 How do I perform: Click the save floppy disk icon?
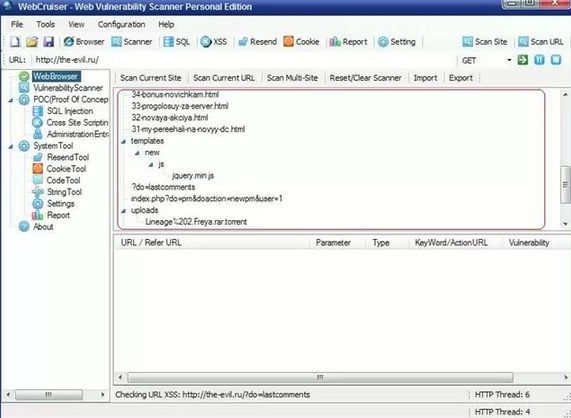point(49,42)
